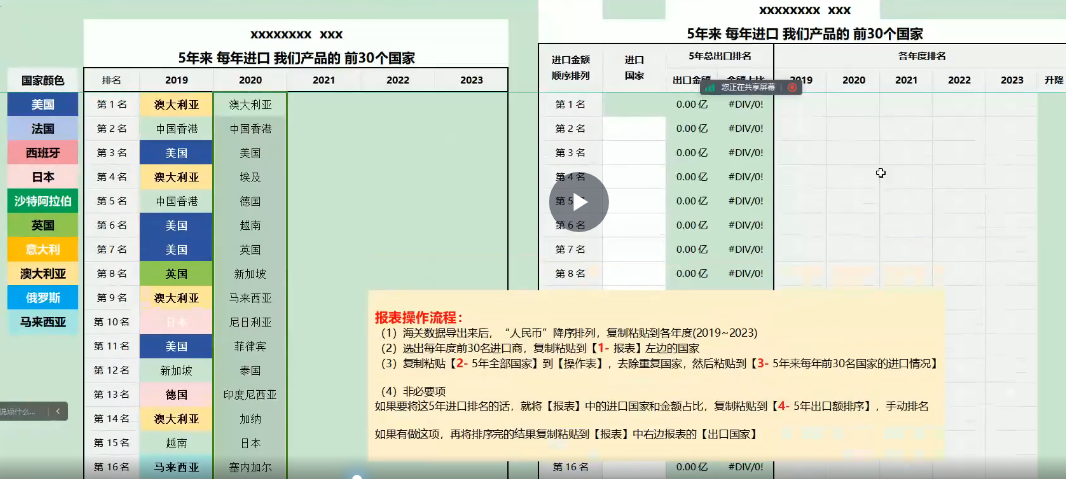Click the 西班牙 pink legend cell
The image size is (1066, 479).
tap(42, 153)
